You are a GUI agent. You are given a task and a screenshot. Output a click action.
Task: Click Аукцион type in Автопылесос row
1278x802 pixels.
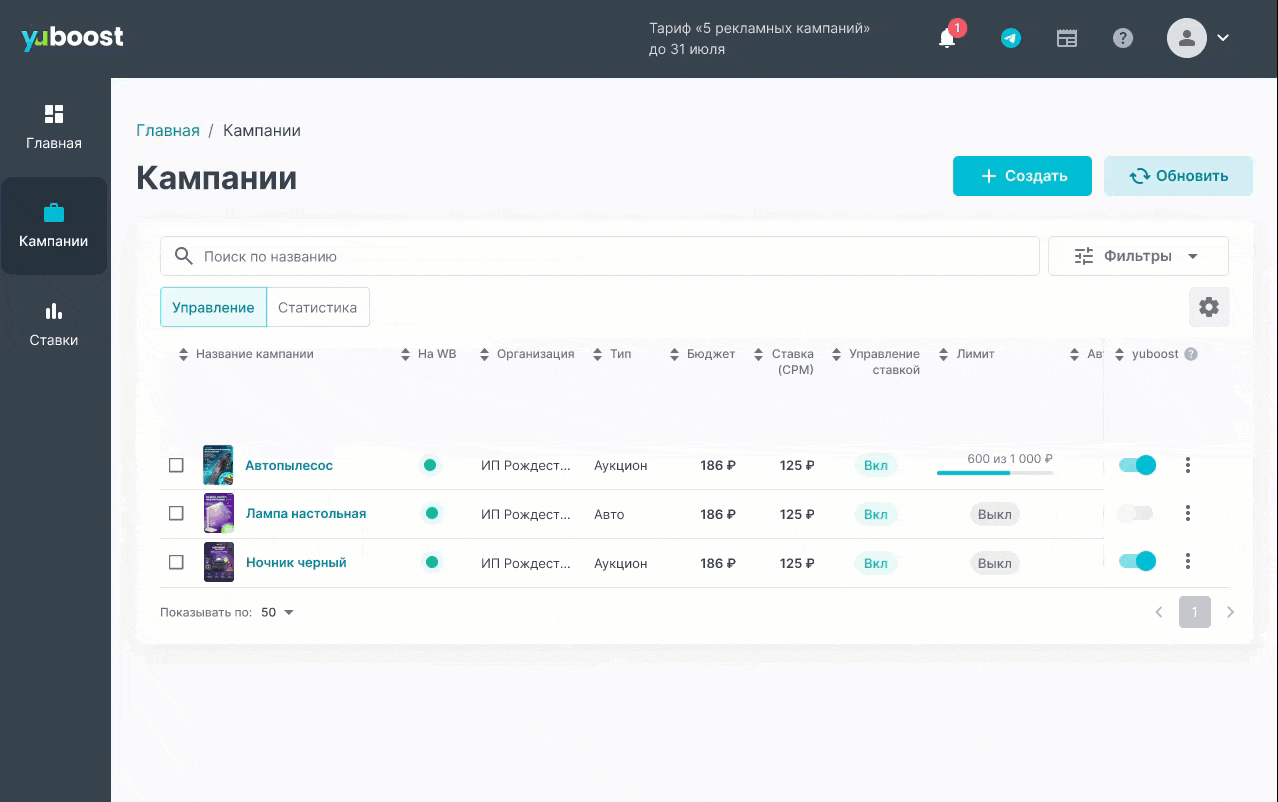pos(621,465)
